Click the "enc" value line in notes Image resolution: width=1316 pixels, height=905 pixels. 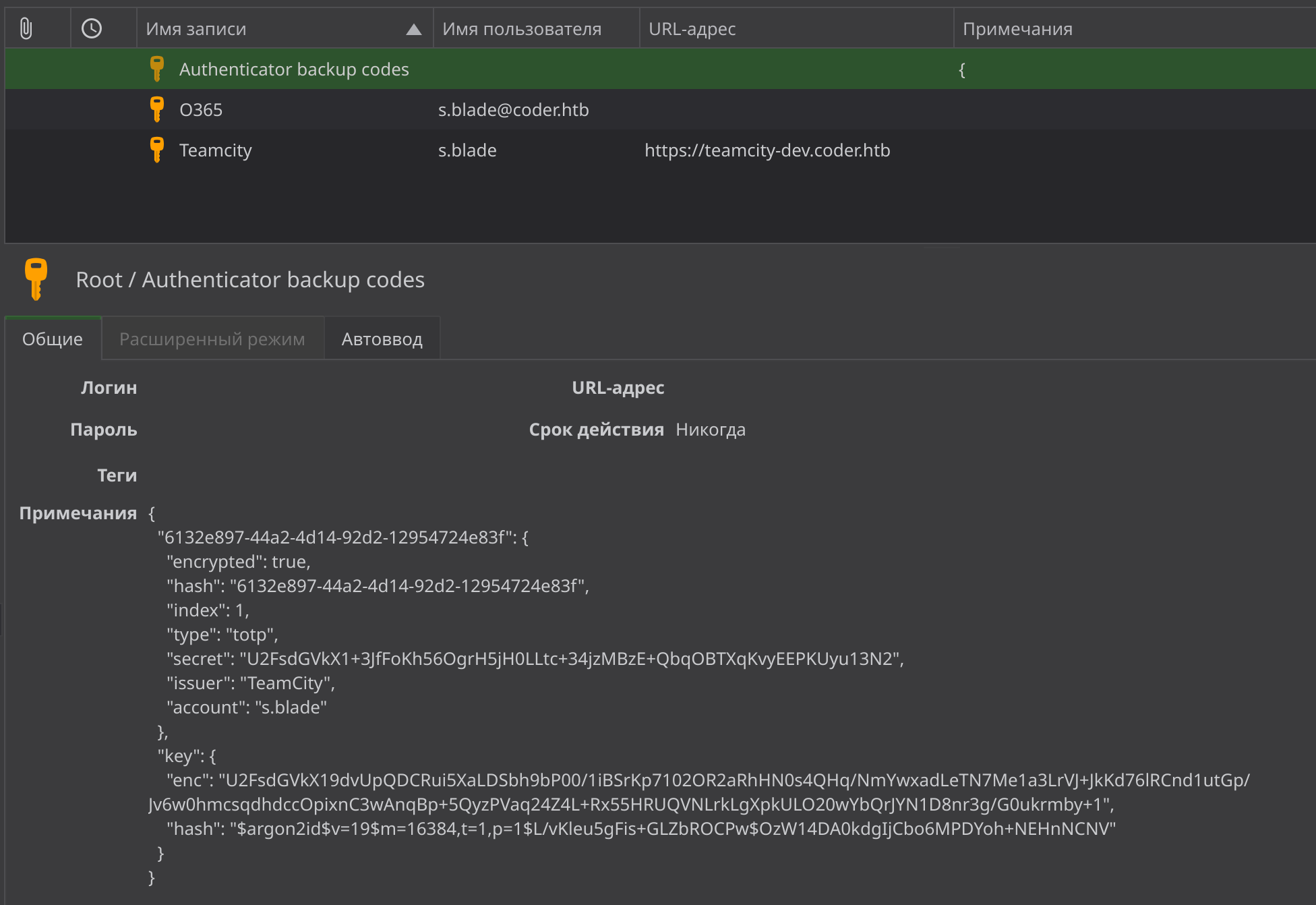point(700,792)
